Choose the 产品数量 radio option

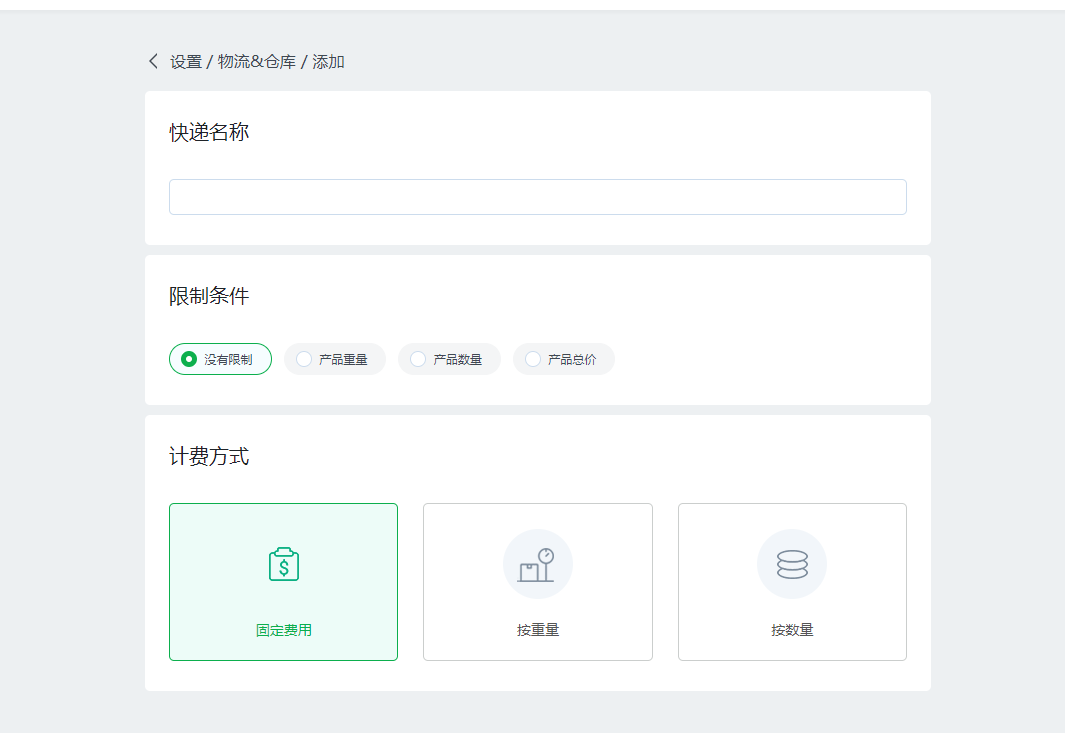449,359
